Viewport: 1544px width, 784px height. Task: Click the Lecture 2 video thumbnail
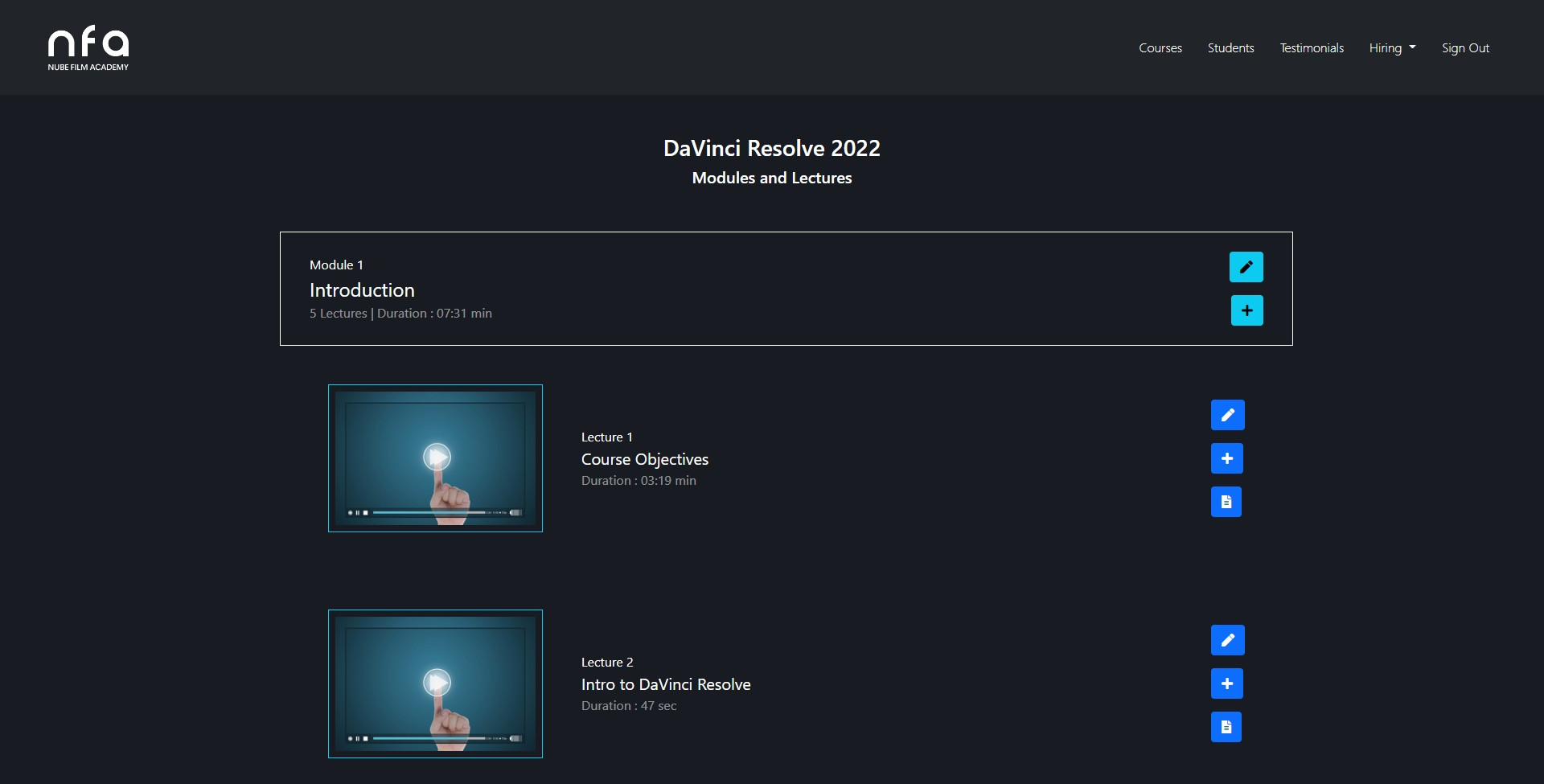coord(435,683)
